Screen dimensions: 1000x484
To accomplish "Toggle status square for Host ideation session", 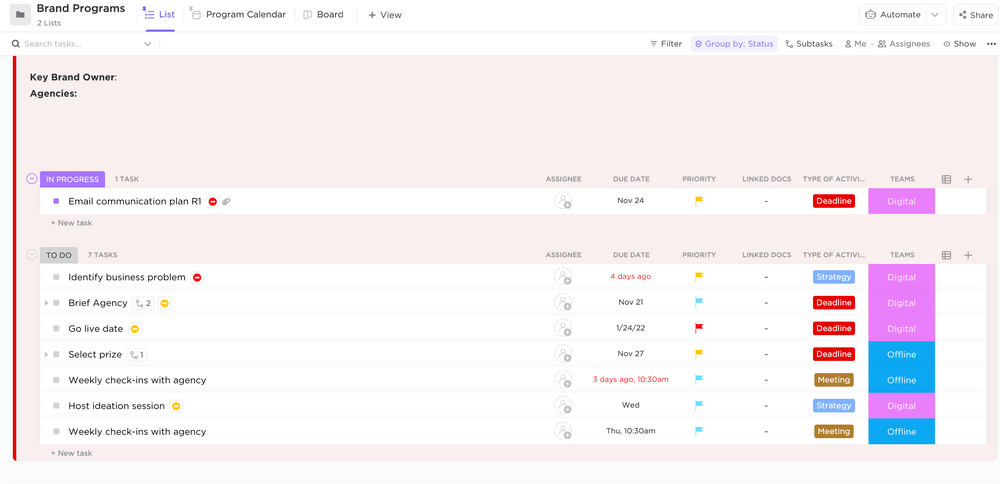I will [x=57, y=406].
